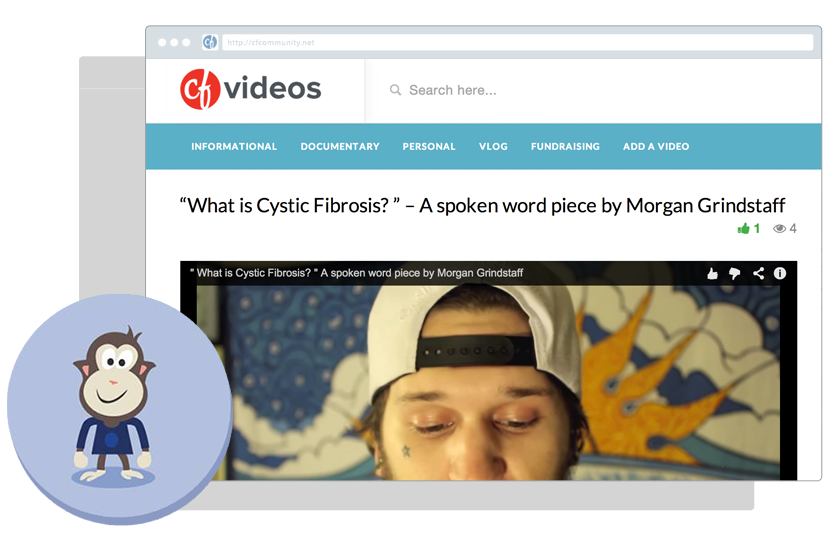The width and height of the screenshot is (826, 534).
Task: Click the video title heading link
Action: click(482, 205)
